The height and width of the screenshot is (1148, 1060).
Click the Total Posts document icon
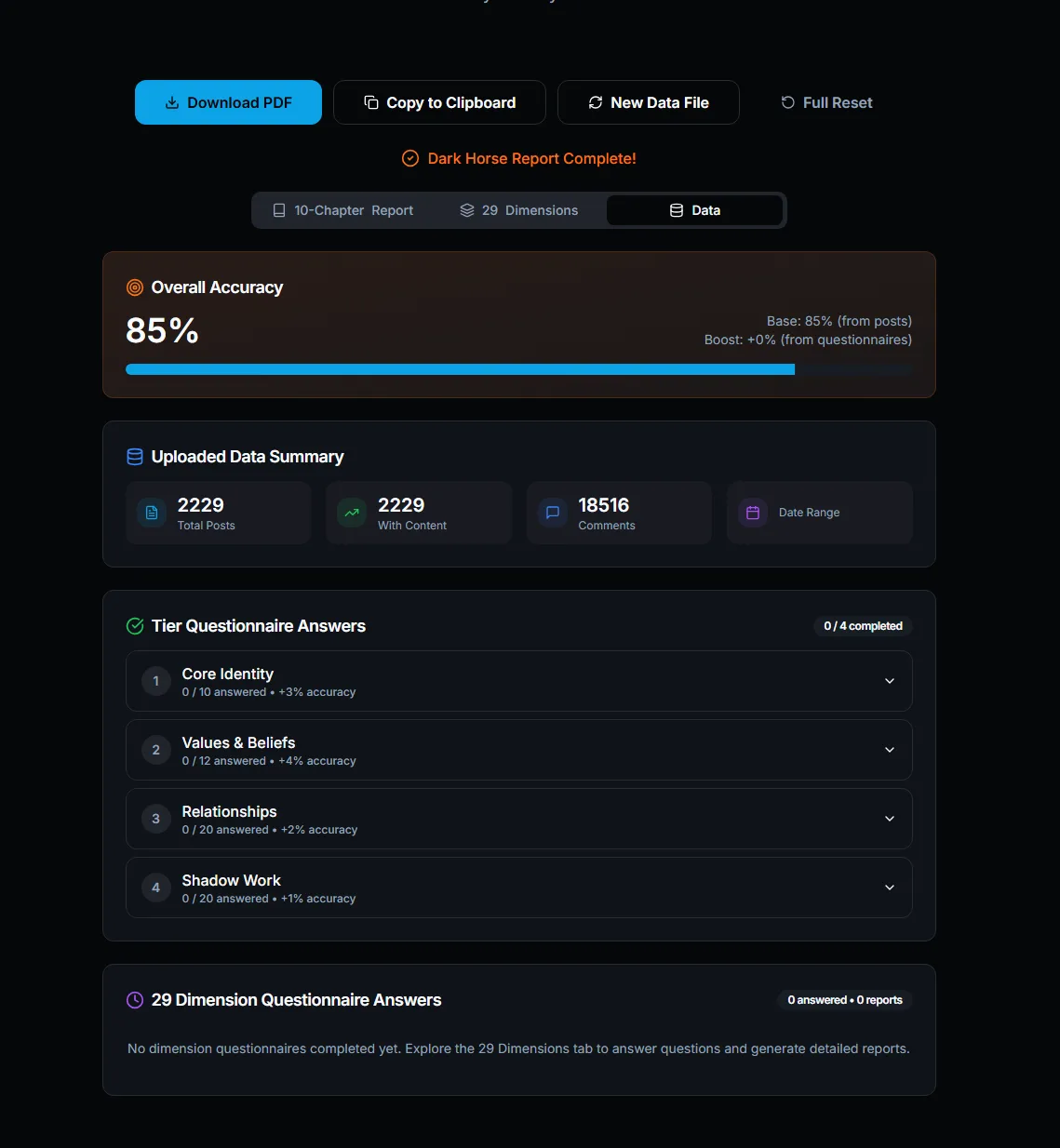(152, 513)
